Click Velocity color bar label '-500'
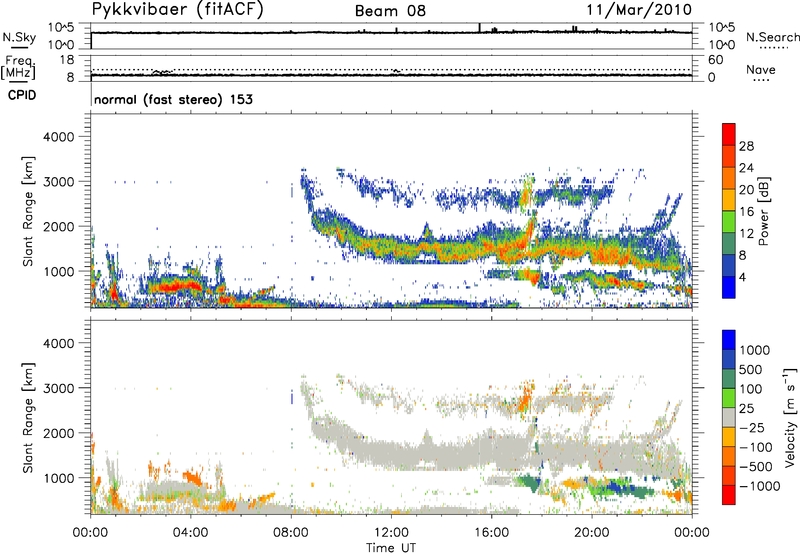800x554 pixels. pyautogui.click(x=756, y=466)
